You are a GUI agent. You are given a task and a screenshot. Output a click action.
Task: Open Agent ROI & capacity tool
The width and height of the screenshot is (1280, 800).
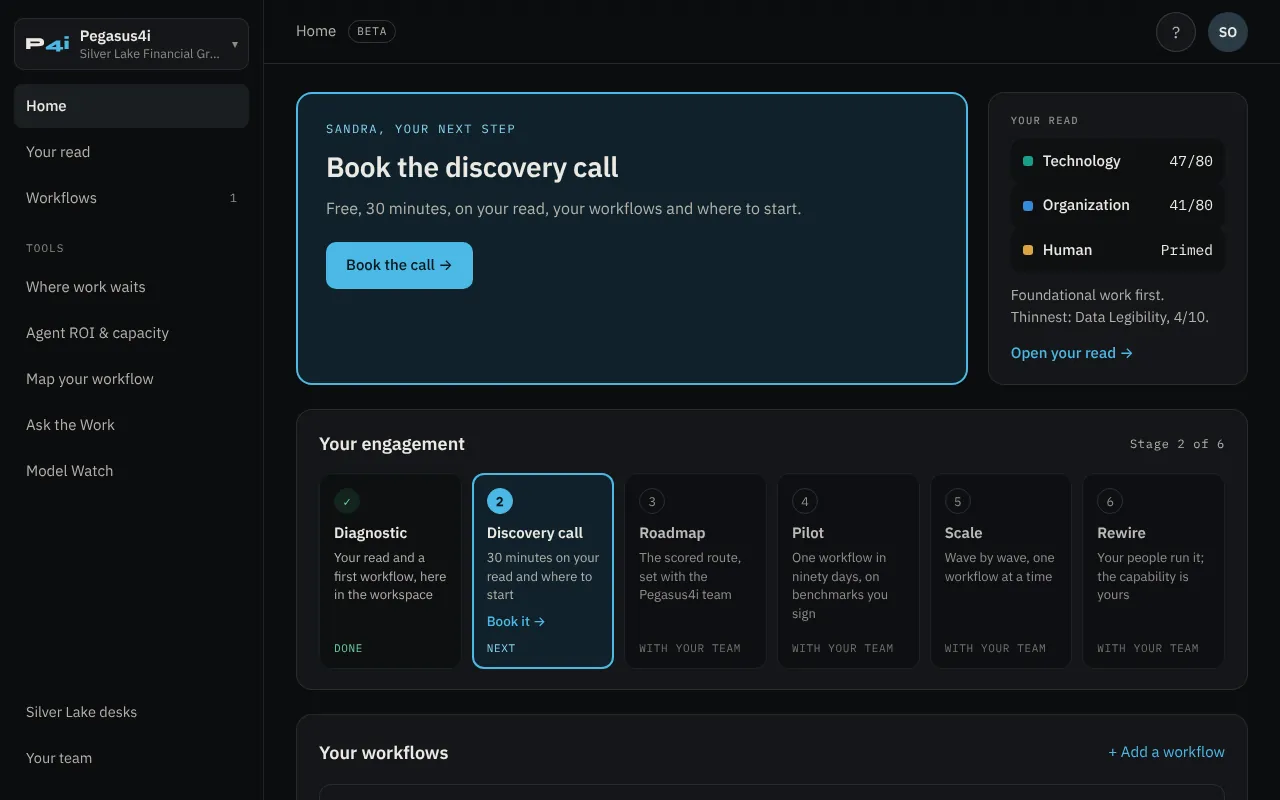(131, 333)
